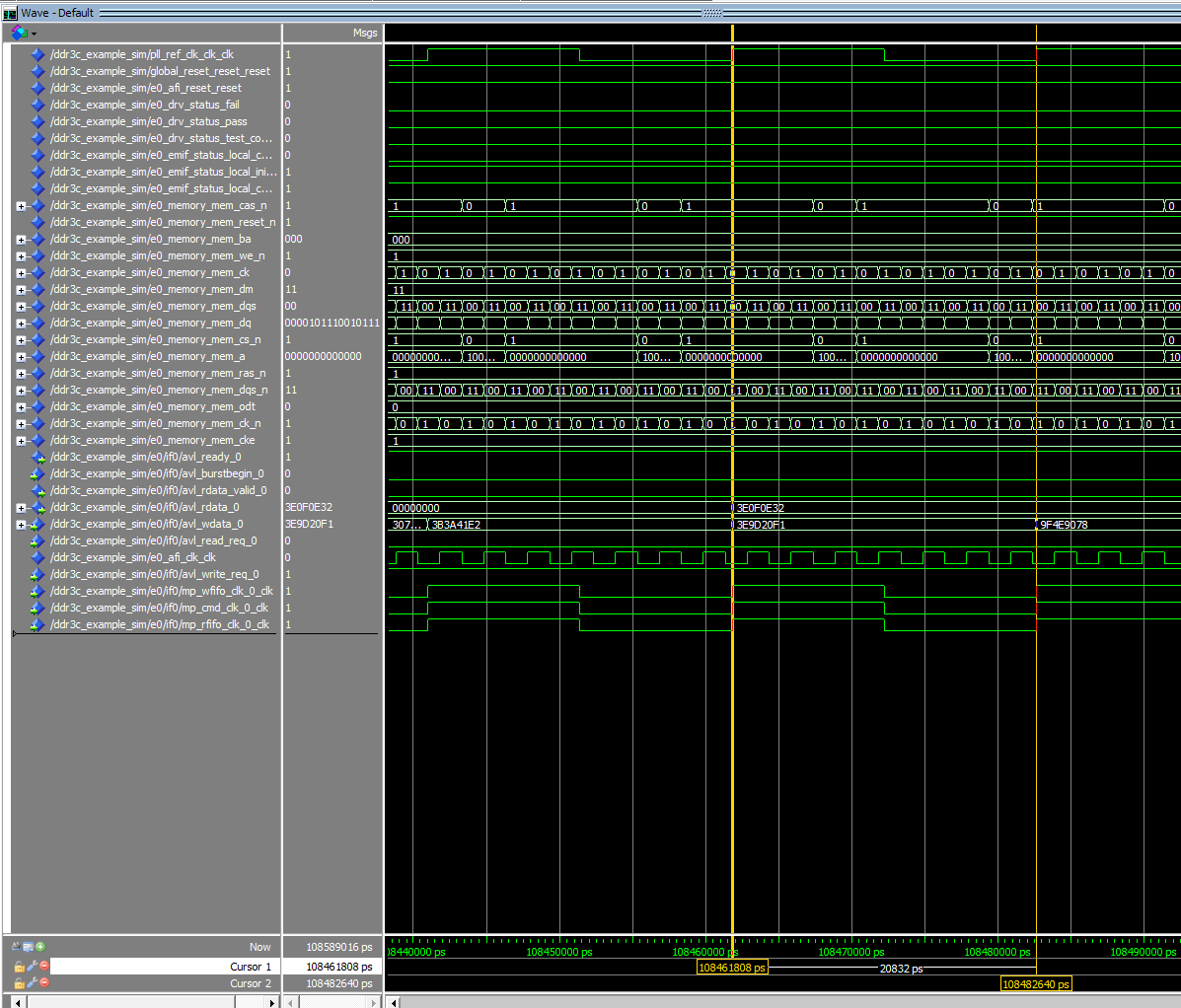This screenshot has width=1181, height=1008.
Task: Toggle the lock on Cursor 1
Action: [20, 967]
